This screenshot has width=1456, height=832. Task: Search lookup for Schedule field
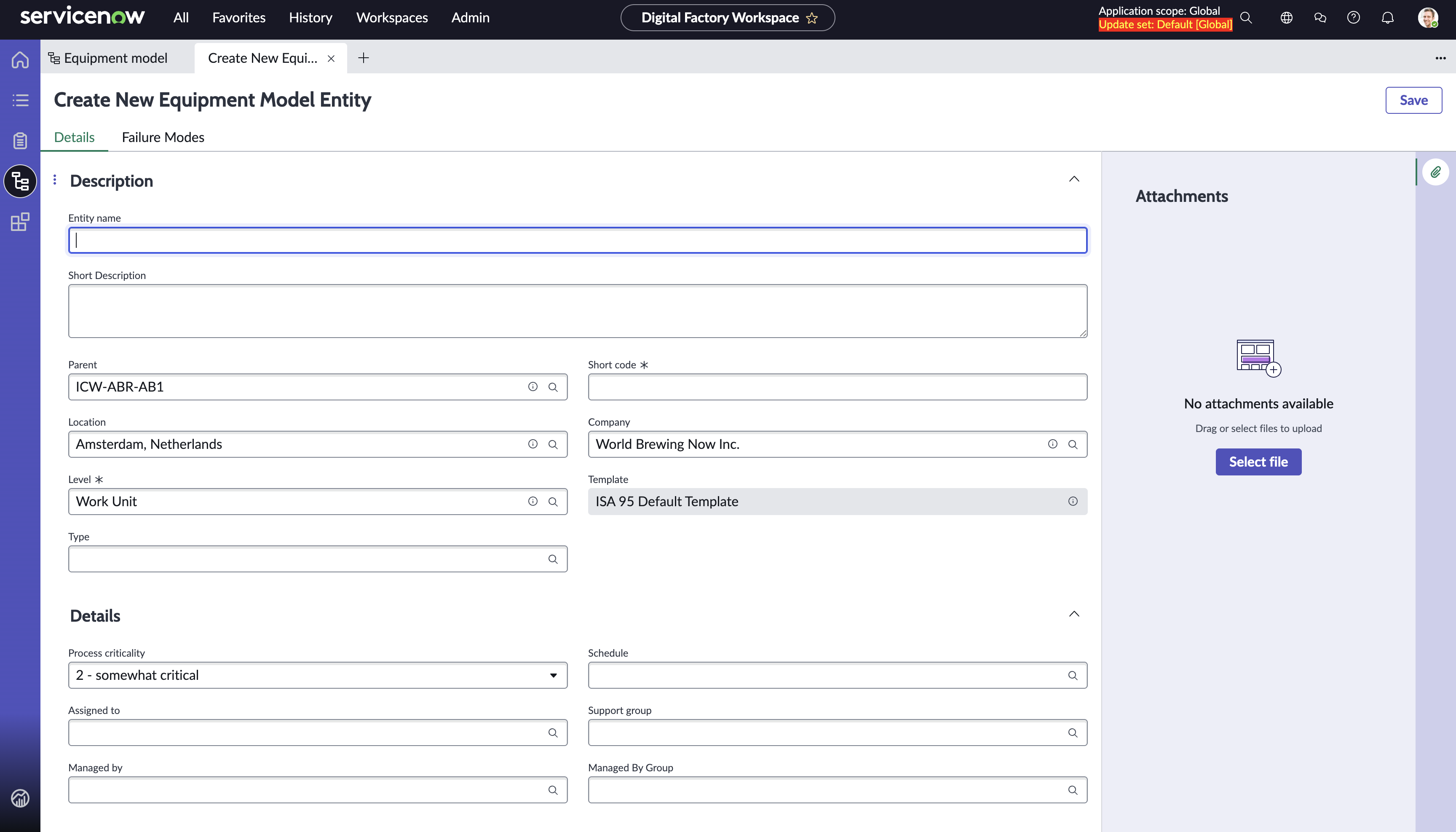pos(1073,676)
